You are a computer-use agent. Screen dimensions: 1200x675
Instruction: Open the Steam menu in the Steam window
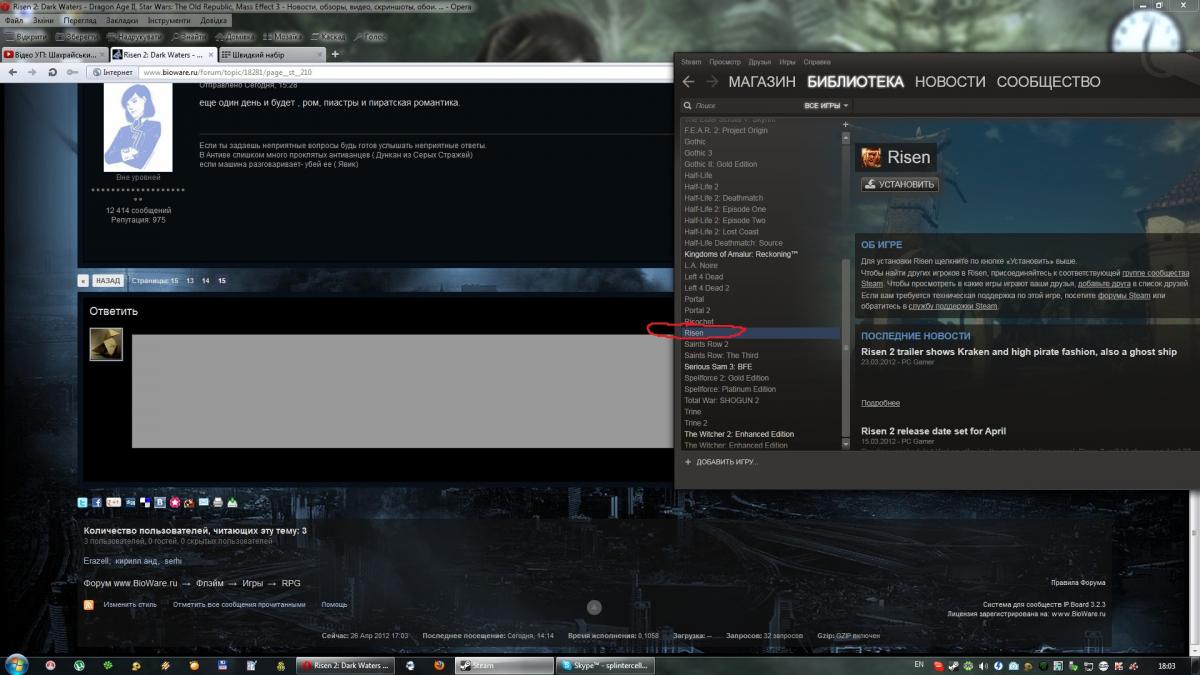point(691,62)
